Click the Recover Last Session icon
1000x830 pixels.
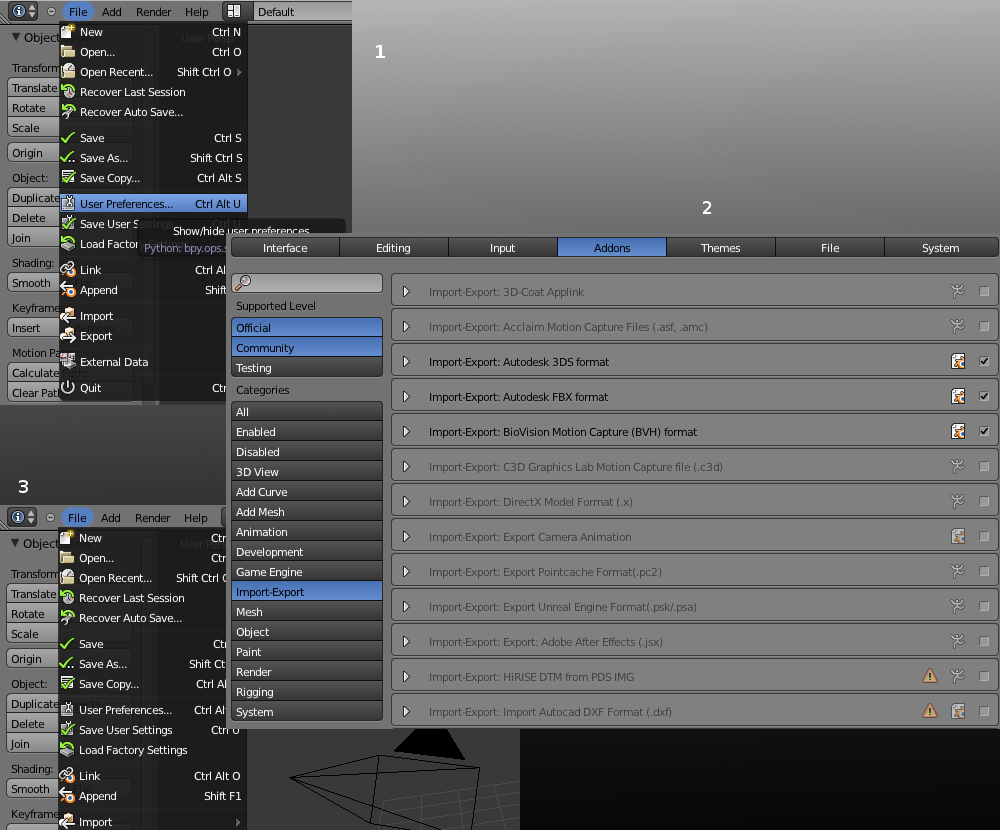68,92
